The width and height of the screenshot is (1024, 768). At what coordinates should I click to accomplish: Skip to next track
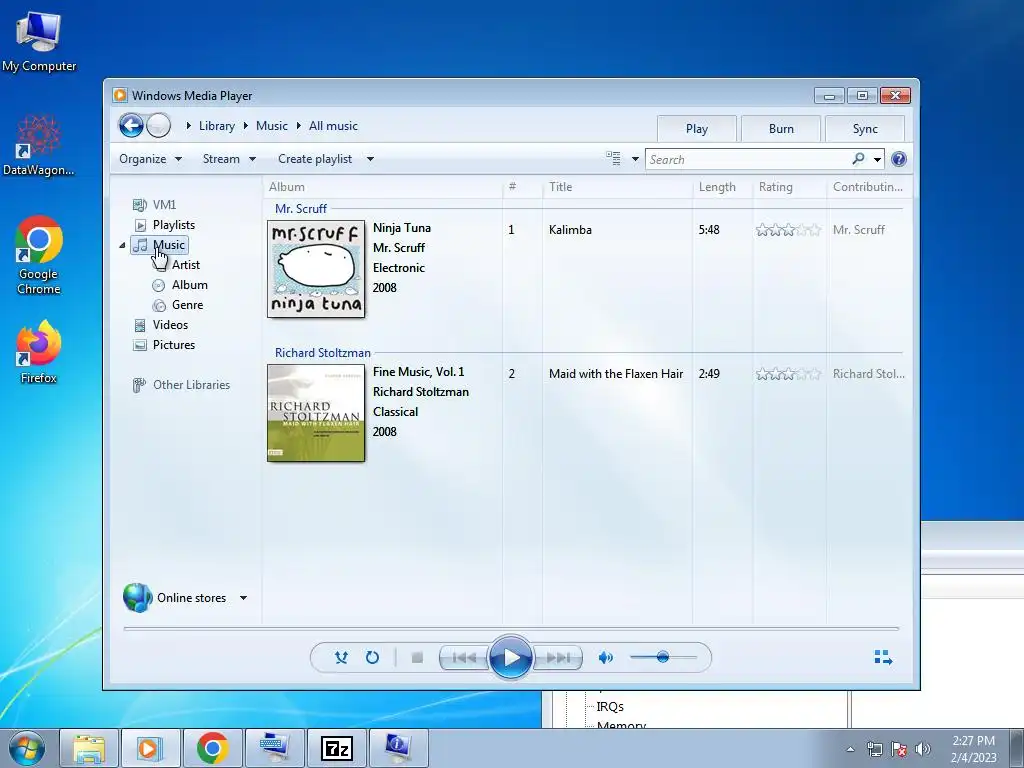[x=557, y=657]
